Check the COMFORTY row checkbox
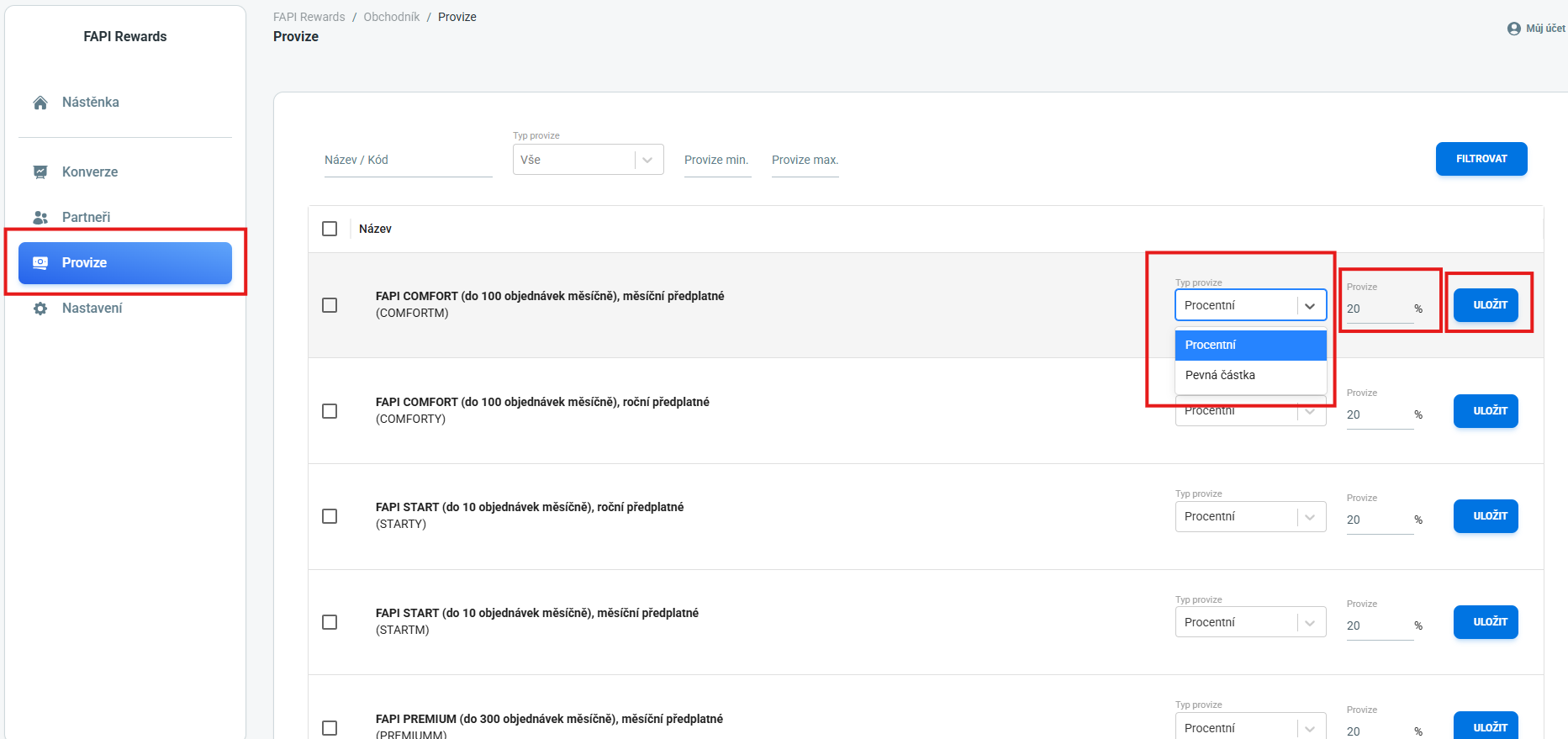The height and width of the screenshot is (739, 1568). click(x=330, y=411)
